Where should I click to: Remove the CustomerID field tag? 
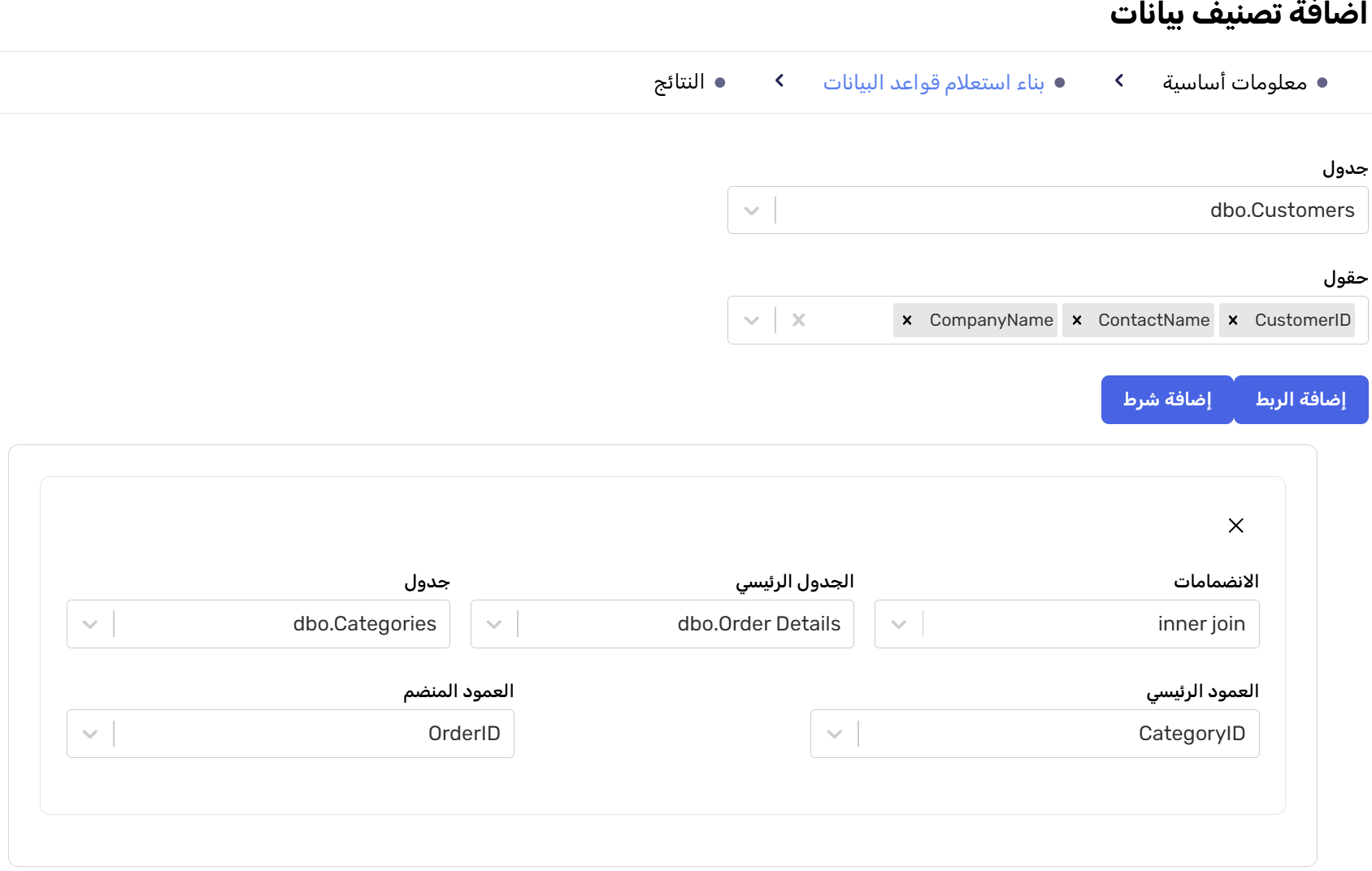pos(1233,320)
